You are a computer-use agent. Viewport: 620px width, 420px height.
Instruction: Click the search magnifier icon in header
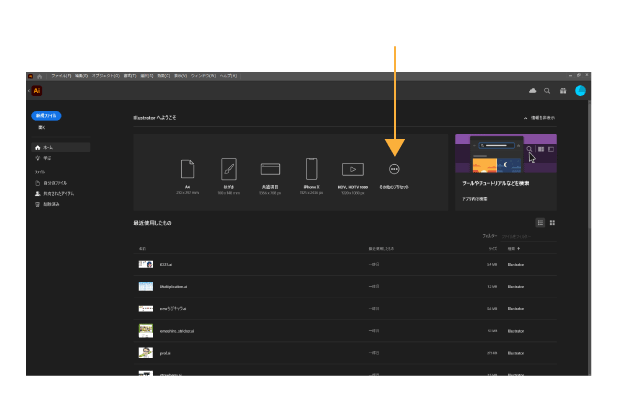pyautogui.click(x=547, y=90)
